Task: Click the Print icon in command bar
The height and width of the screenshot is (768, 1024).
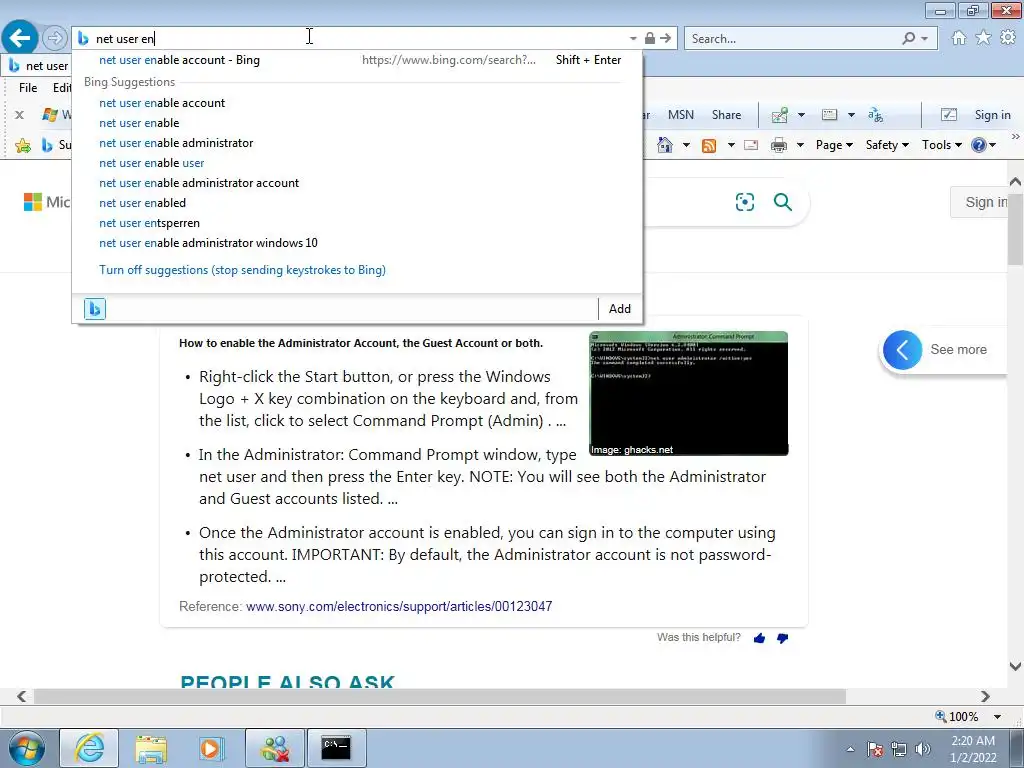Action: (778, 145)
